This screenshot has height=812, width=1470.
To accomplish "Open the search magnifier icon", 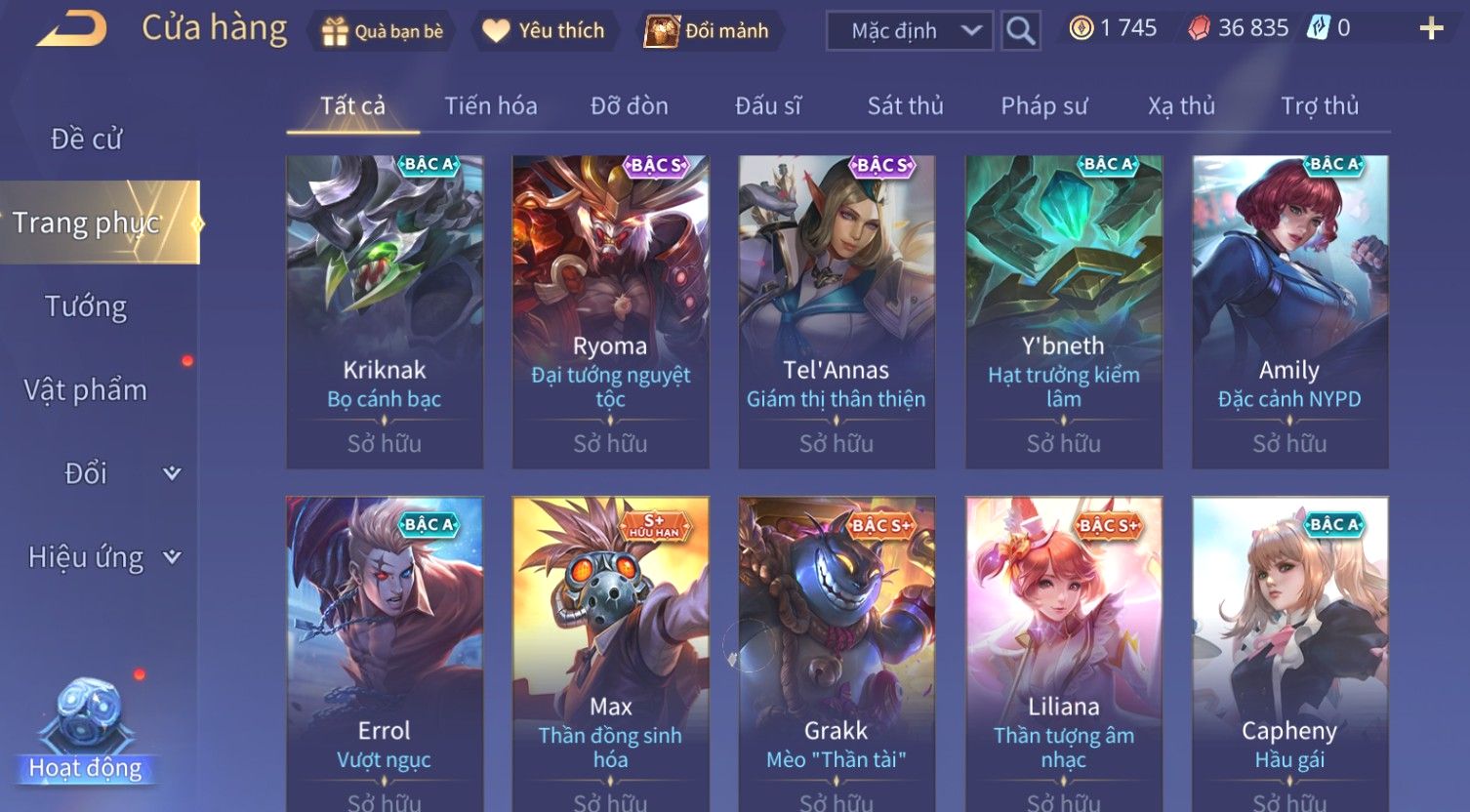I will pos(1021,31).
